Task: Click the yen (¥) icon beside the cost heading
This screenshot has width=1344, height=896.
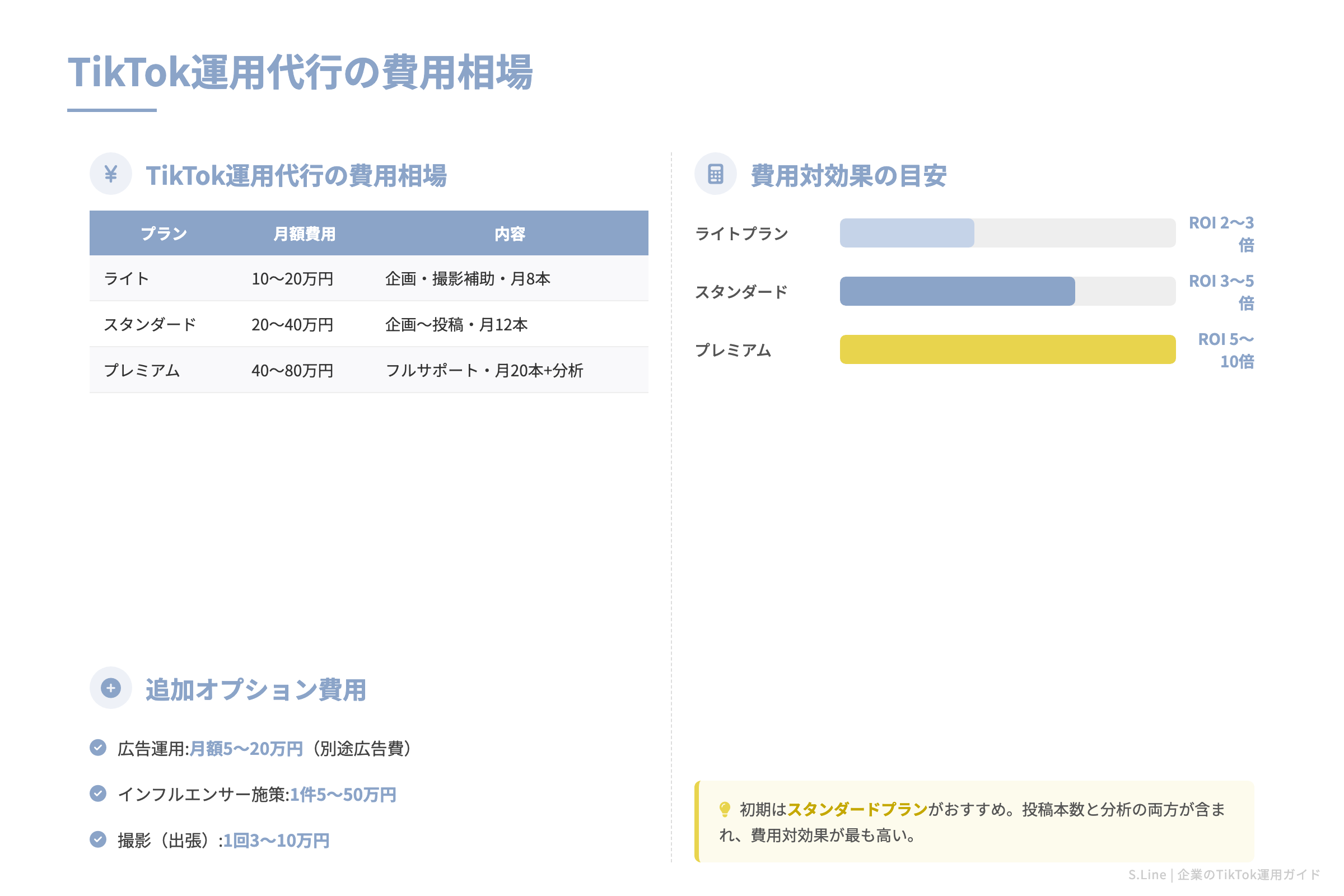Action: pyautogui.click(x=110, y=174)
